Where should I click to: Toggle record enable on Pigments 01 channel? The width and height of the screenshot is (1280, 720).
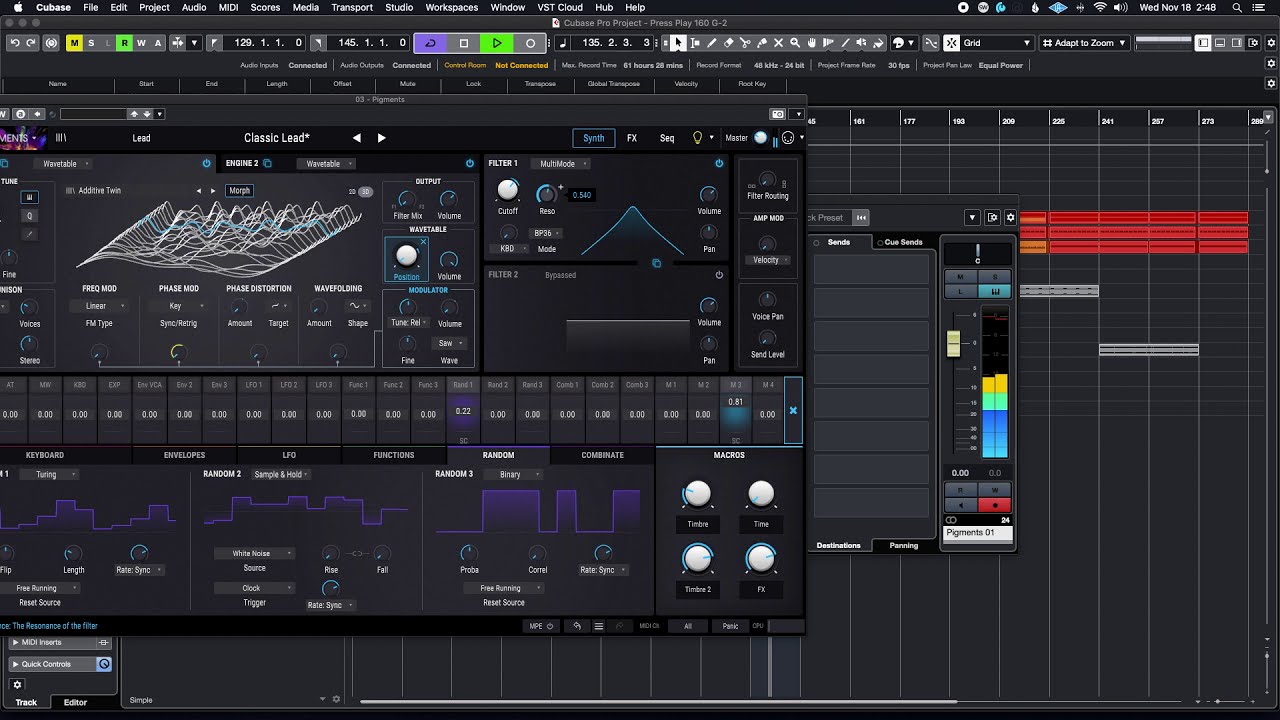tap(994, 505)
